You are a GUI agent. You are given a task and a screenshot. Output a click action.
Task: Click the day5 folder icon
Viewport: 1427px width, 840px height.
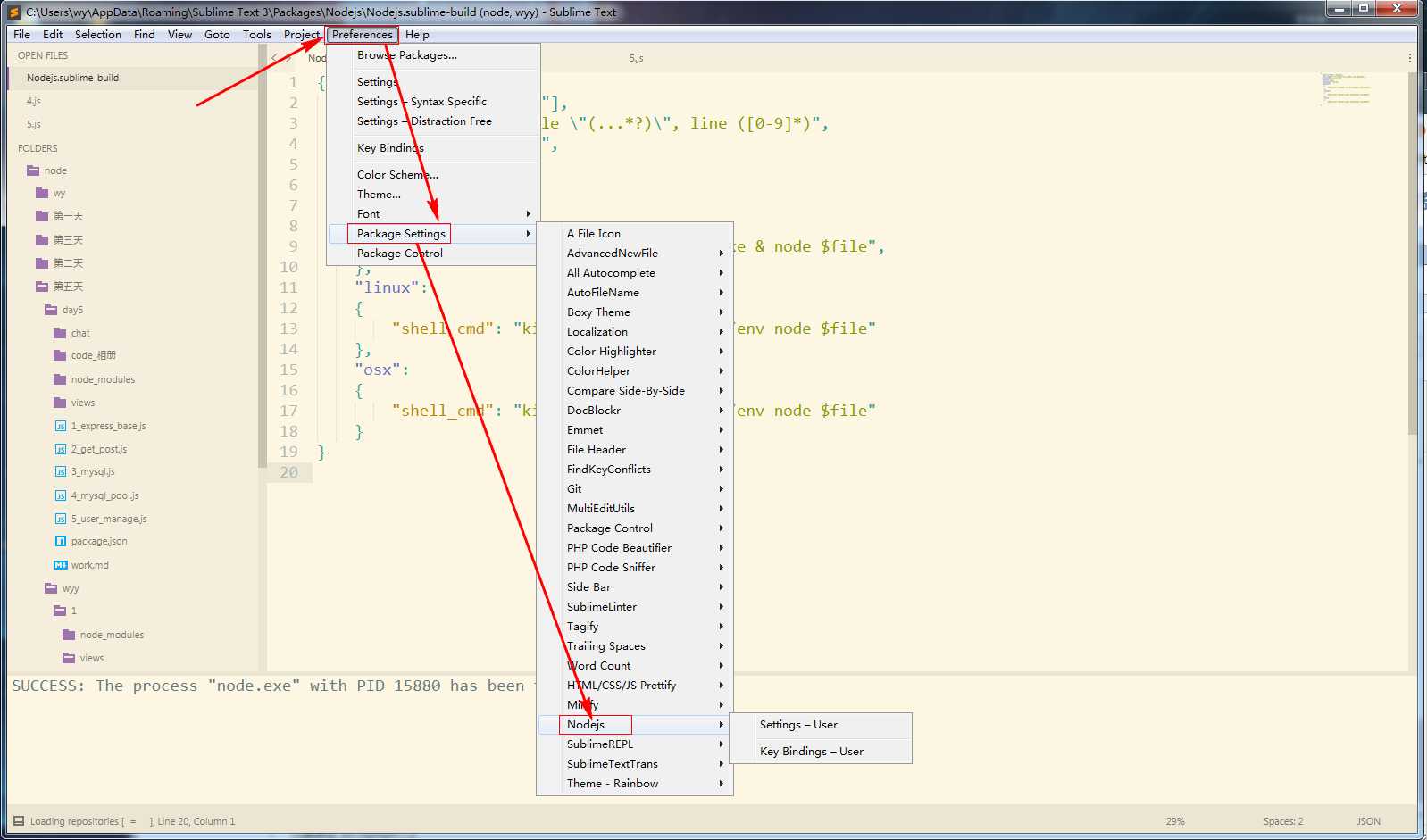(51, 310)
